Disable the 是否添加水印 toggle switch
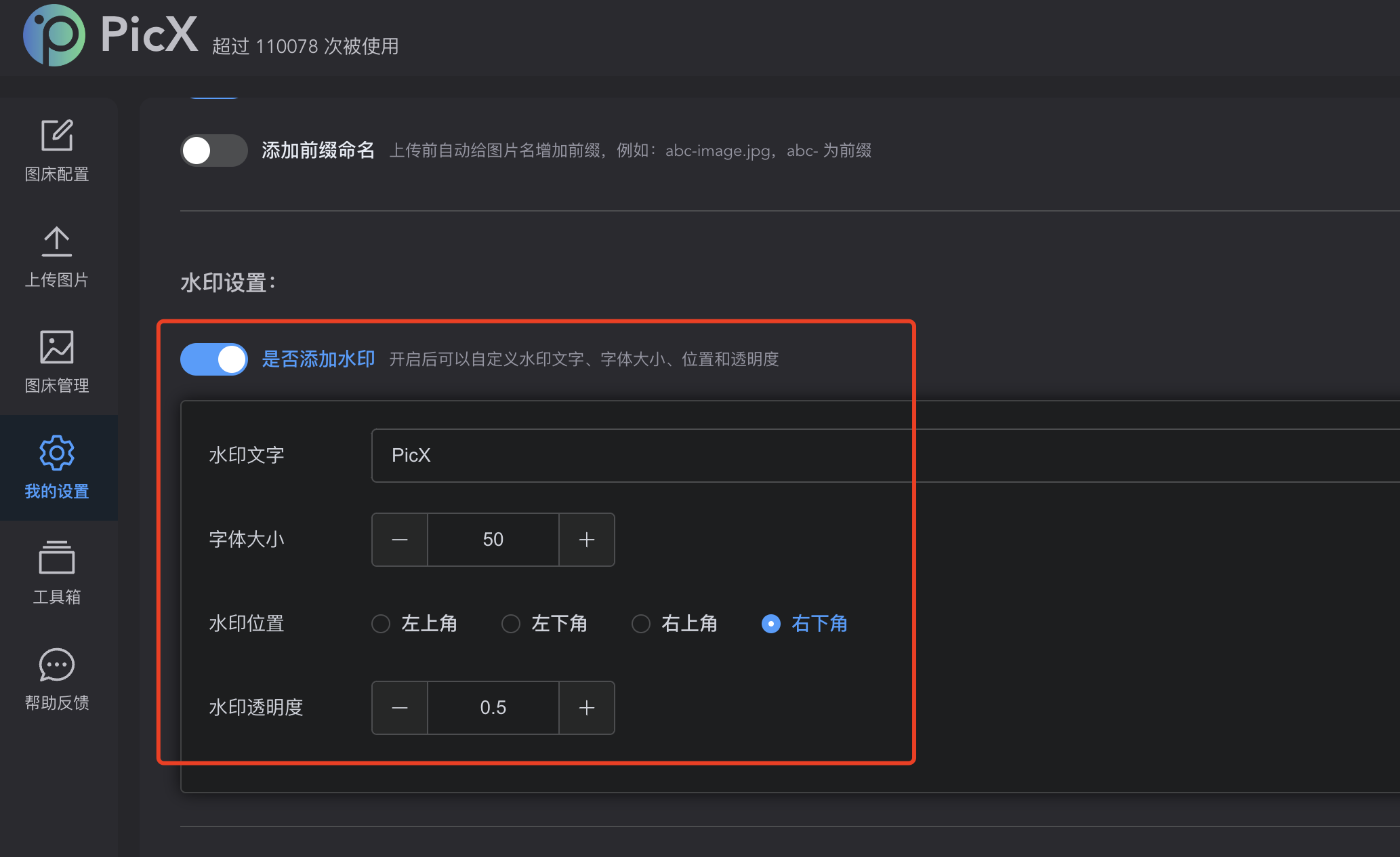1400x857 pixels. [213, 359]
